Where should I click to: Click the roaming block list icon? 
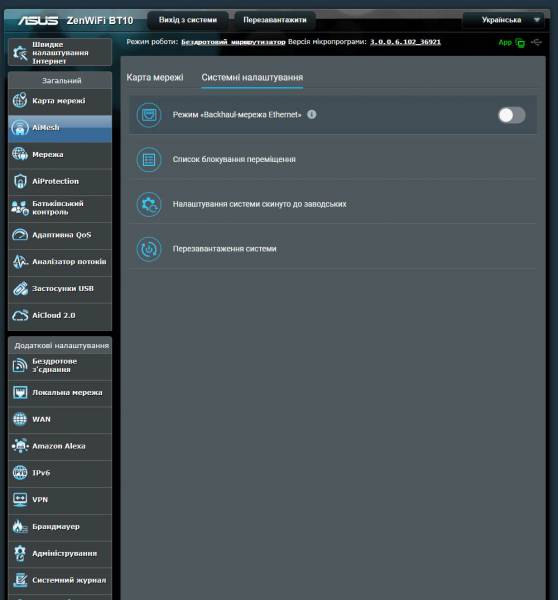pos(149,160)
